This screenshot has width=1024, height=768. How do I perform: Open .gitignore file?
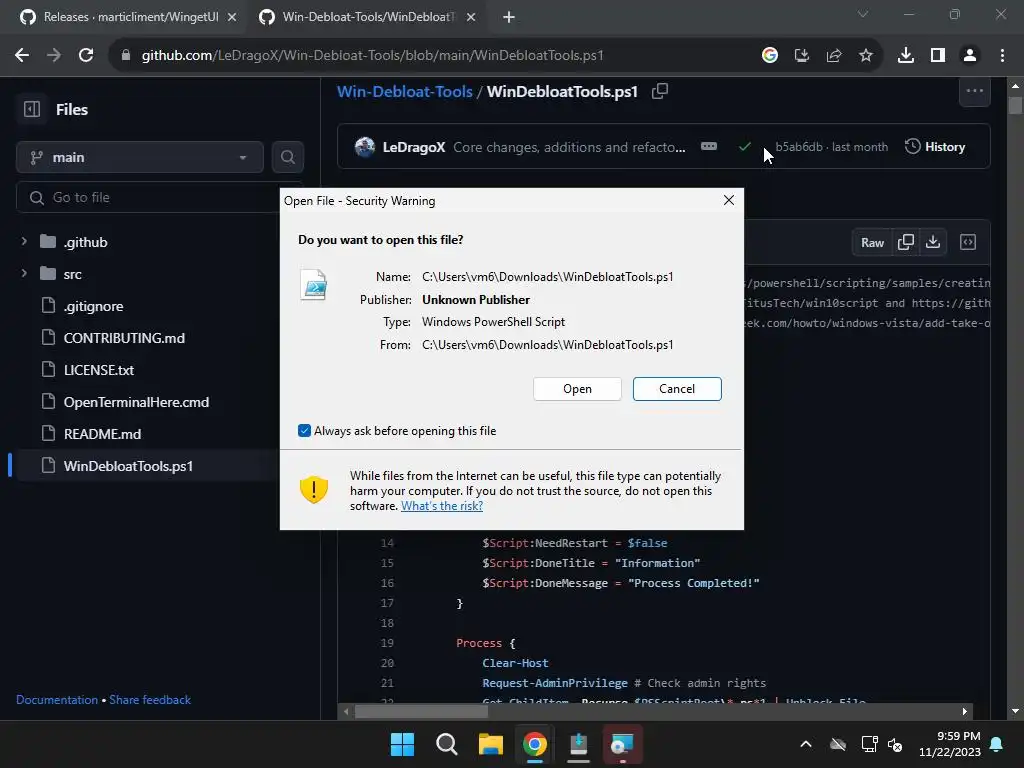93,306
